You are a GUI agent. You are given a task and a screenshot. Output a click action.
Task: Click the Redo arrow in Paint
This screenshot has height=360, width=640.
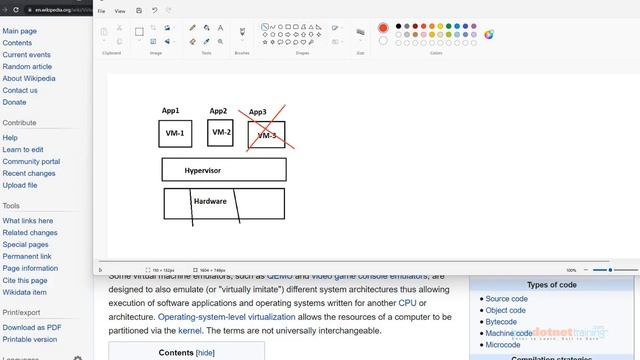(169, 11)
